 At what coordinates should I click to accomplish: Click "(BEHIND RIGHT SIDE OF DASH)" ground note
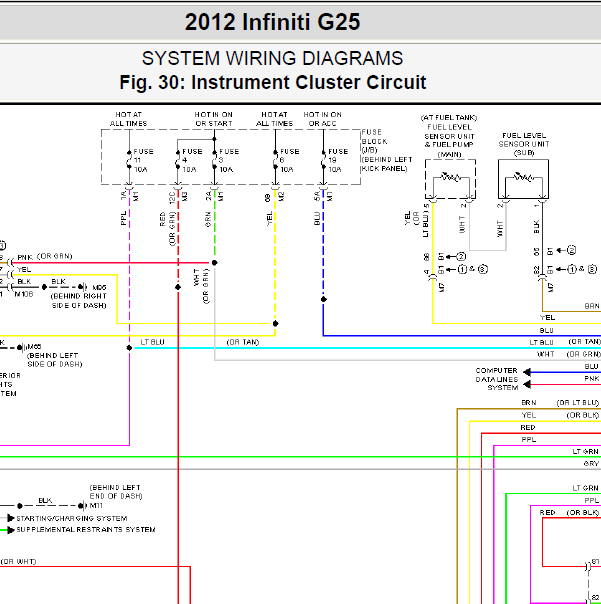[79, 301]
